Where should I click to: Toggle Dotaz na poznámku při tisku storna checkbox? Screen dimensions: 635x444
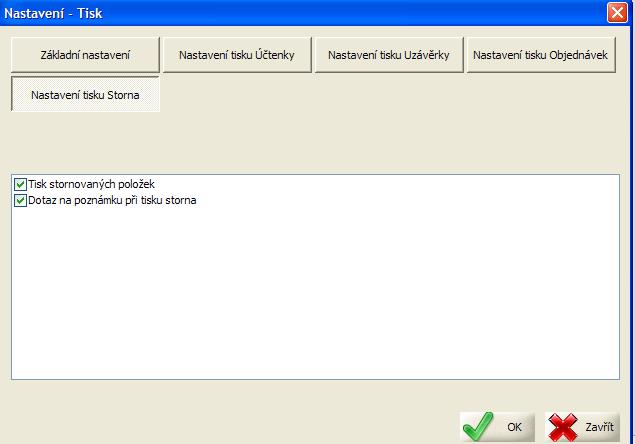[20, 201]
